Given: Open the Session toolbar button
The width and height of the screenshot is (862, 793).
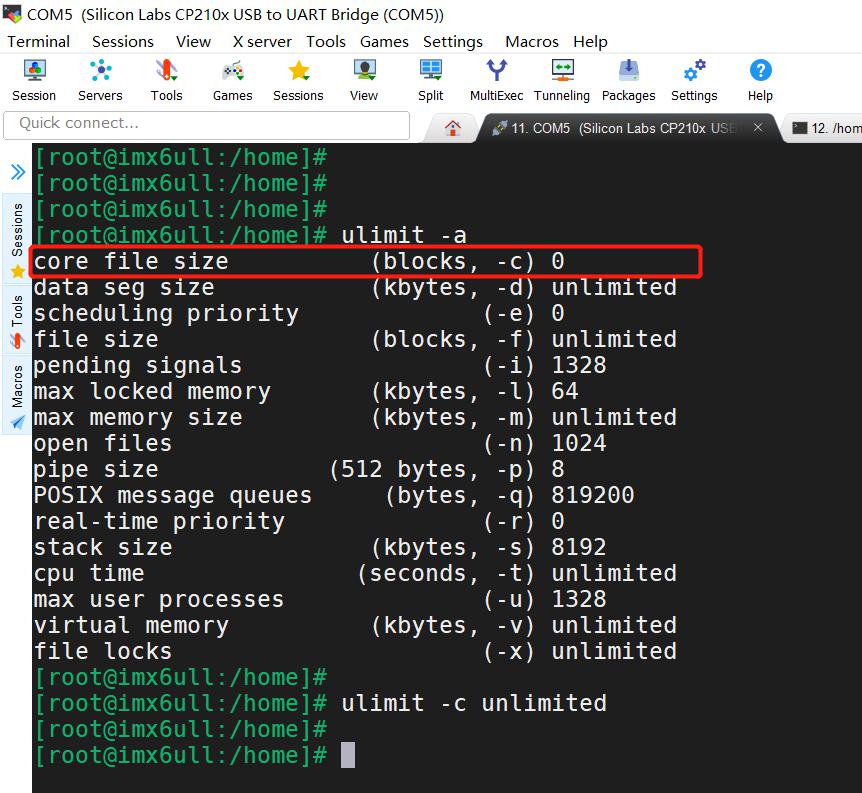Looking at the screenshot, I should (x=34, y=80).
